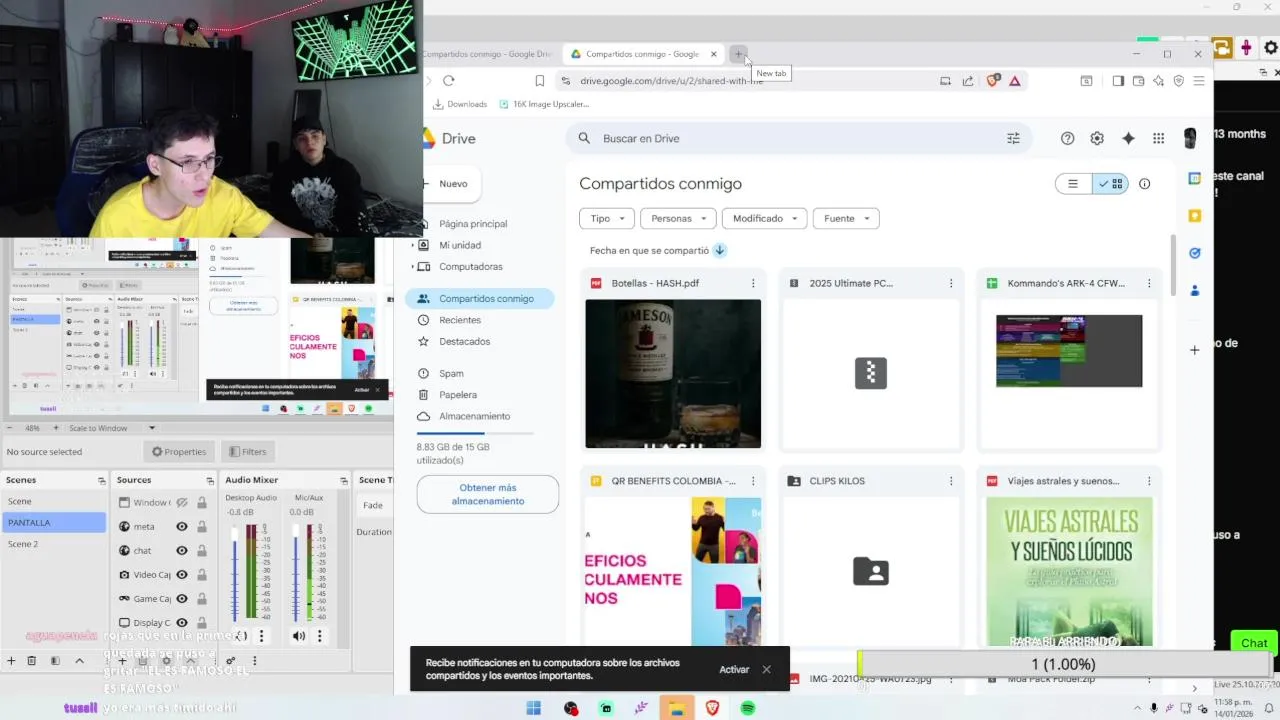The height and width of the screenshot is (720, 1280).
Task: Select the PANTALLA scene in OBS
Action: point(54,523)
